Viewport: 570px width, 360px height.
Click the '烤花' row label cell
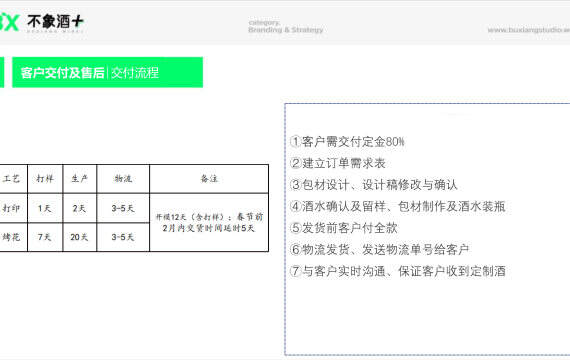point(13,237)
